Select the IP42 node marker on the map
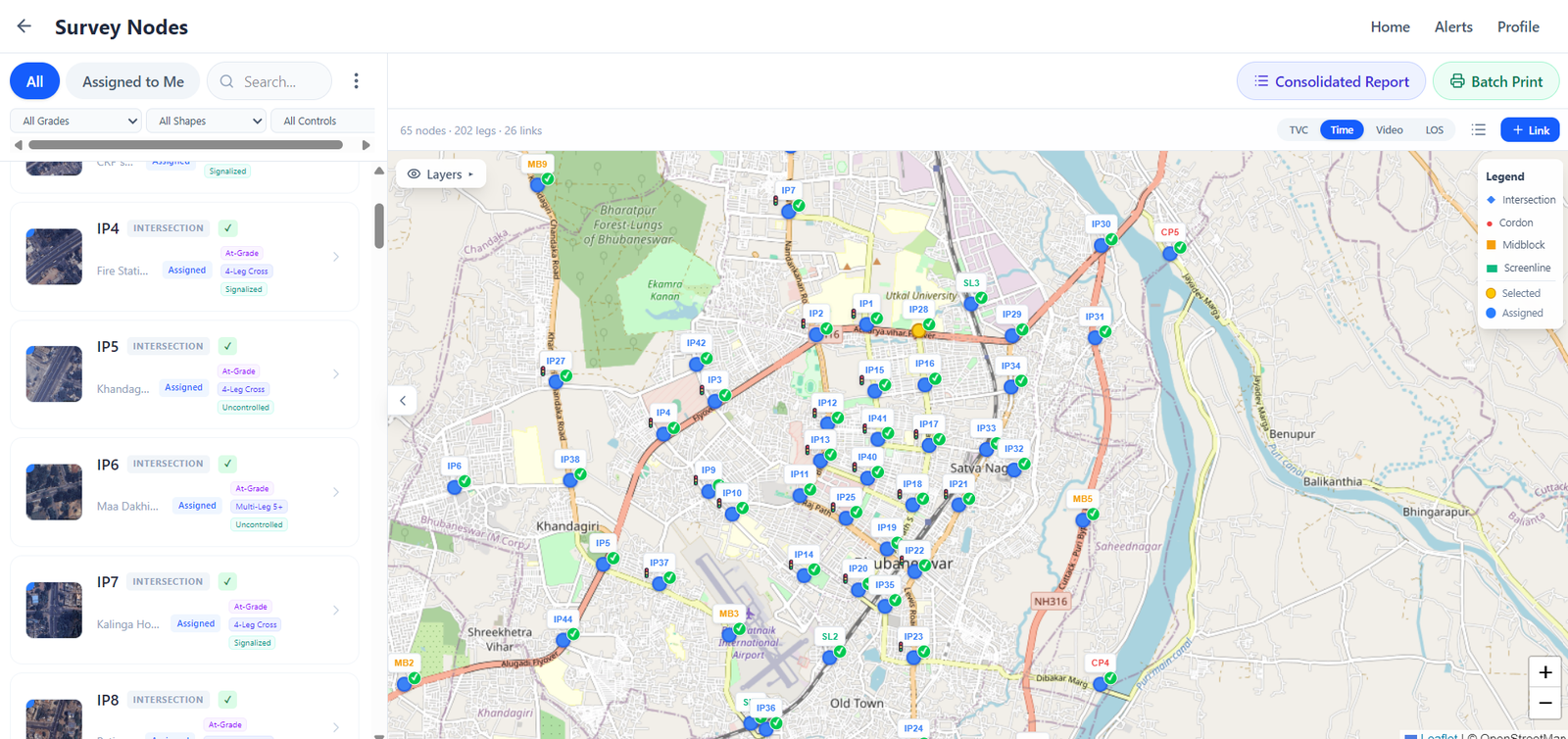 coord(696,364)
